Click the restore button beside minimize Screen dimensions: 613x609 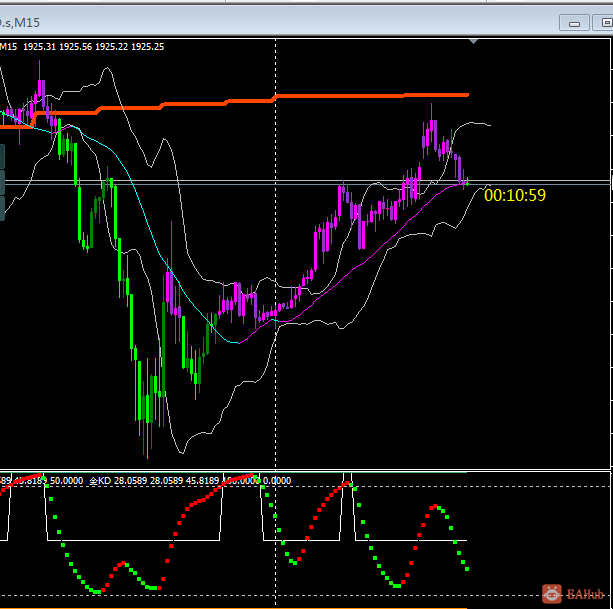pyautogui.click(x=604, y=23)
